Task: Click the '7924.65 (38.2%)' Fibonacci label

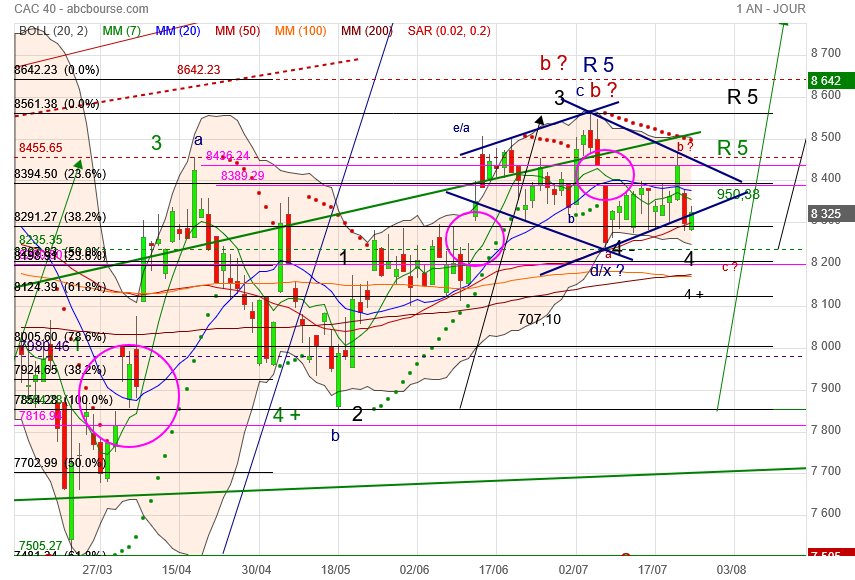Action: point(60,370)
